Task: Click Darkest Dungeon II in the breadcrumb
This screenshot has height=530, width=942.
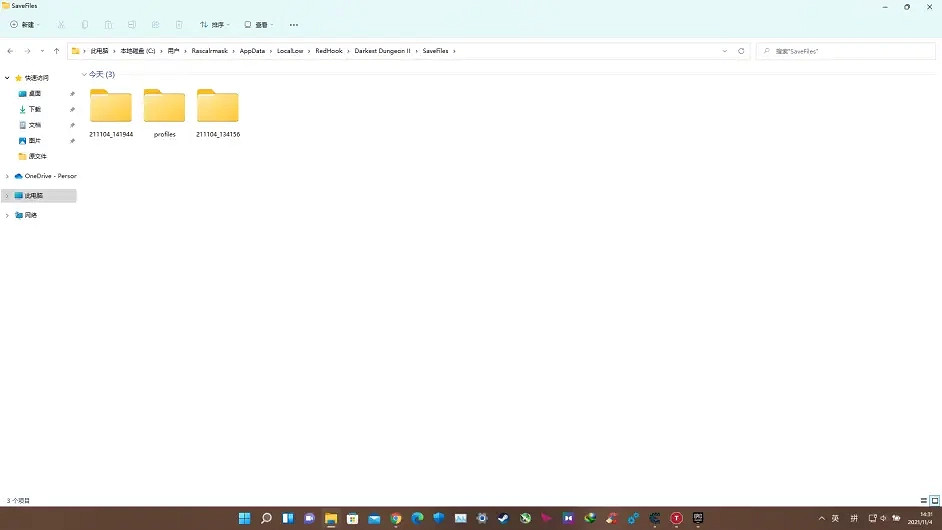Action: coord(382,51)
